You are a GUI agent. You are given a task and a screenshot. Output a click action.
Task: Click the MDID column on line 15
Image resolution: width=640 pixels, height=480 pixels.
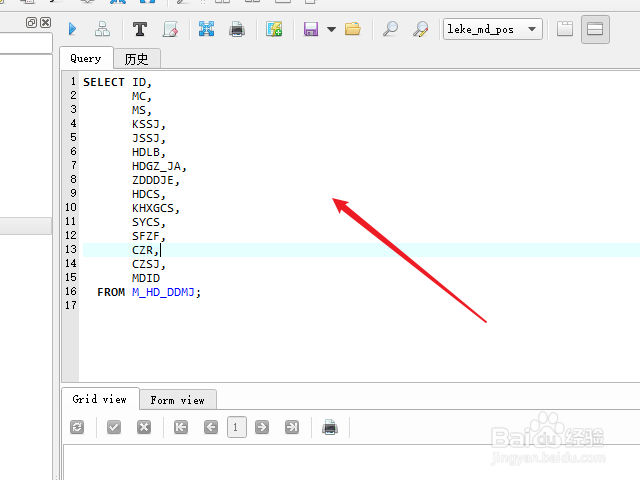click(x=146, y=278)
